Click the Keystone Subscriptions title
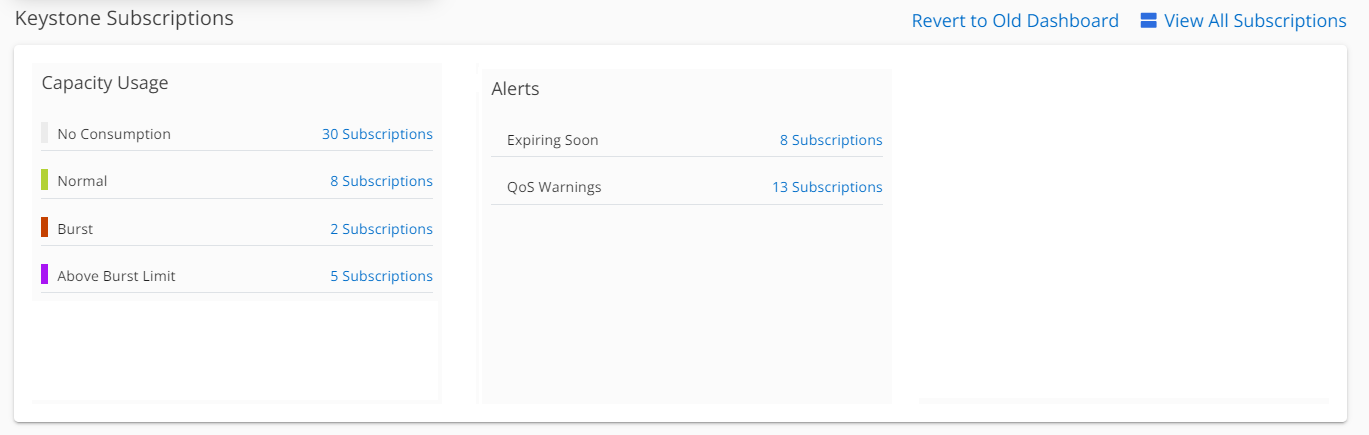 pyautogui.click(x=124, y=18)
